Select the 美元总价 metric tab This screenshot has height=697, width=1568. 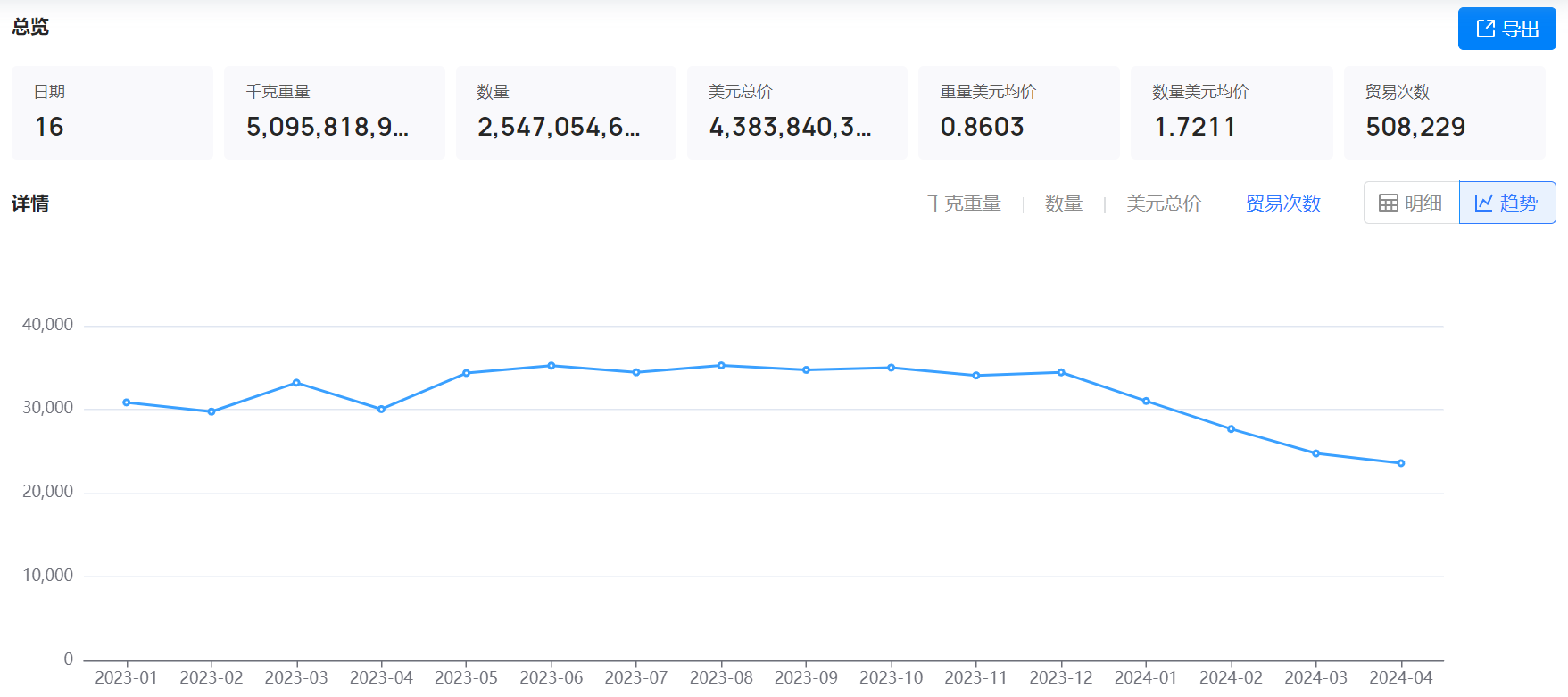[x=1163, y=203]
